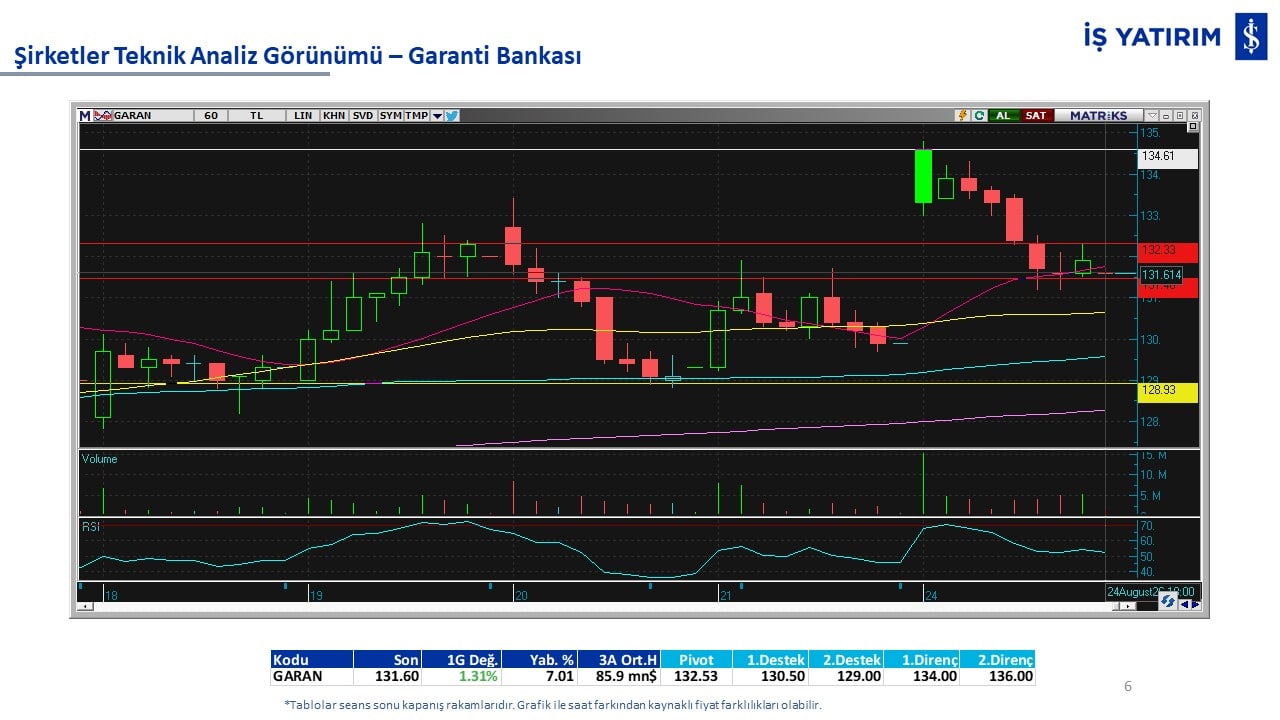Select the date marker 21 on time axis

coord(727,595)
